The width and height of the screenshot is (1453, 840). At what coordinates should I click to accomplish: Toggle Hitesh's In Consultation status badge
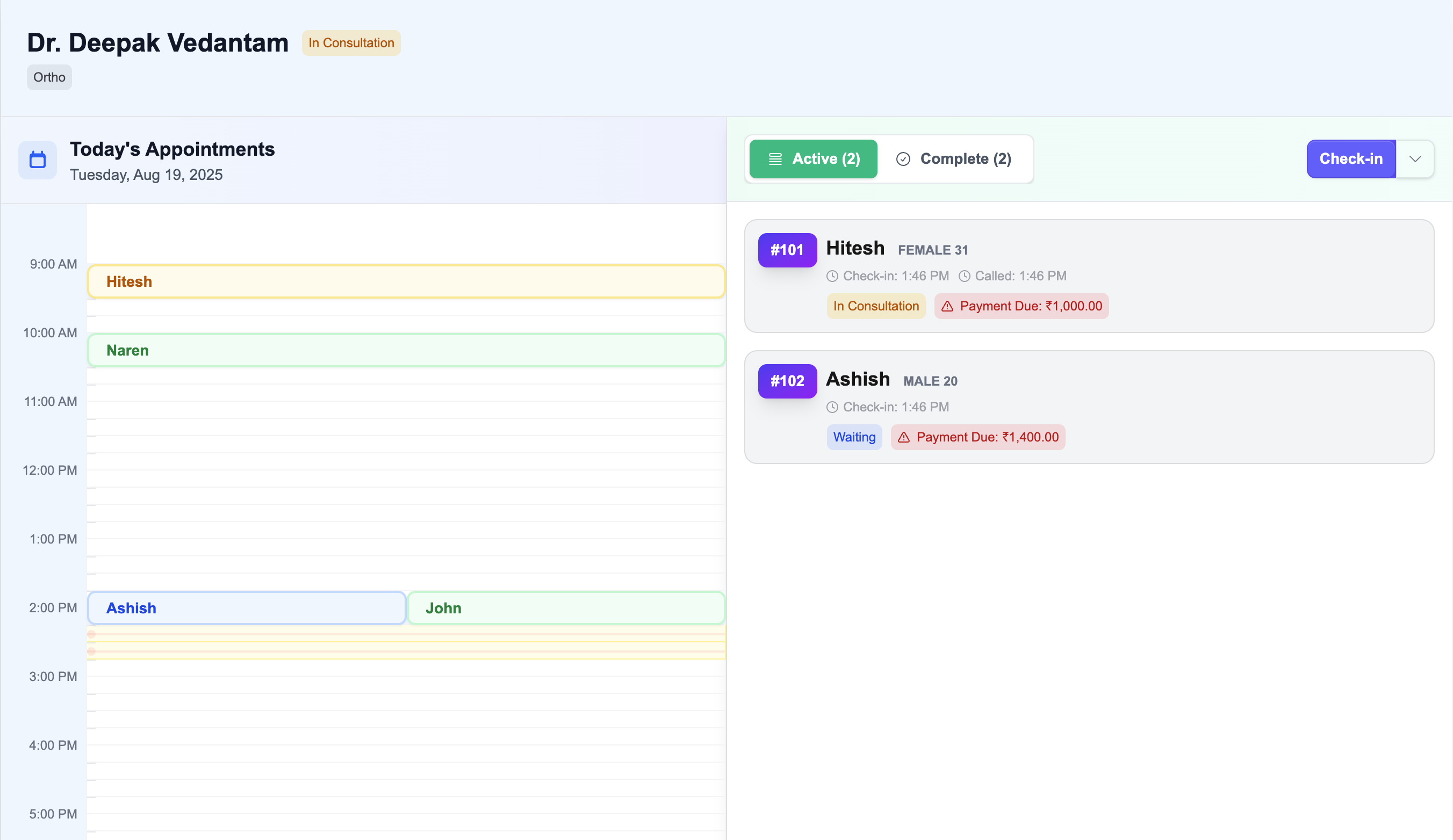tap(875, 306)
